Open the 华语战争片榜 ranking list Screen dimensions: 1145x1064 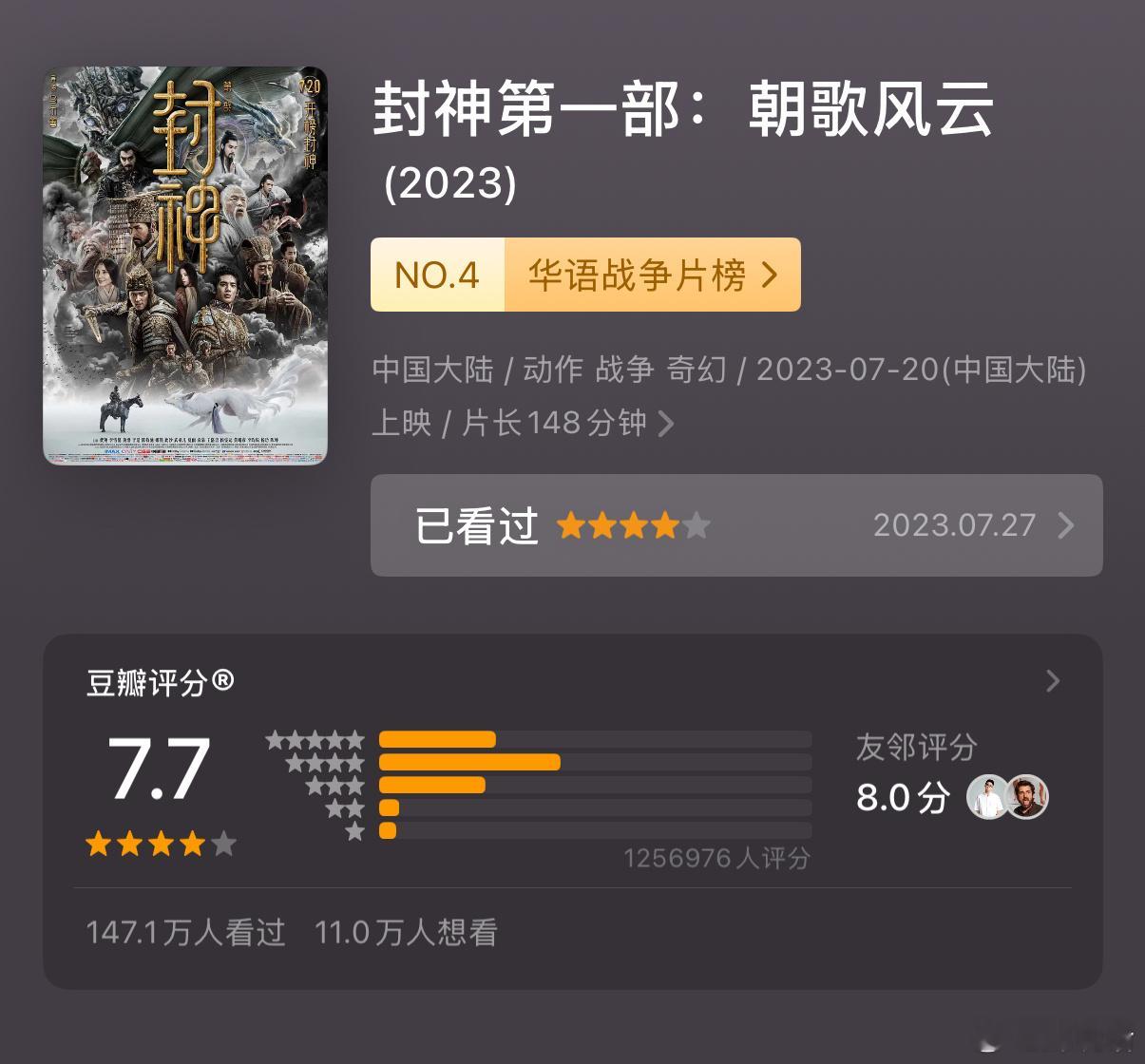click(x=653, y=275)
